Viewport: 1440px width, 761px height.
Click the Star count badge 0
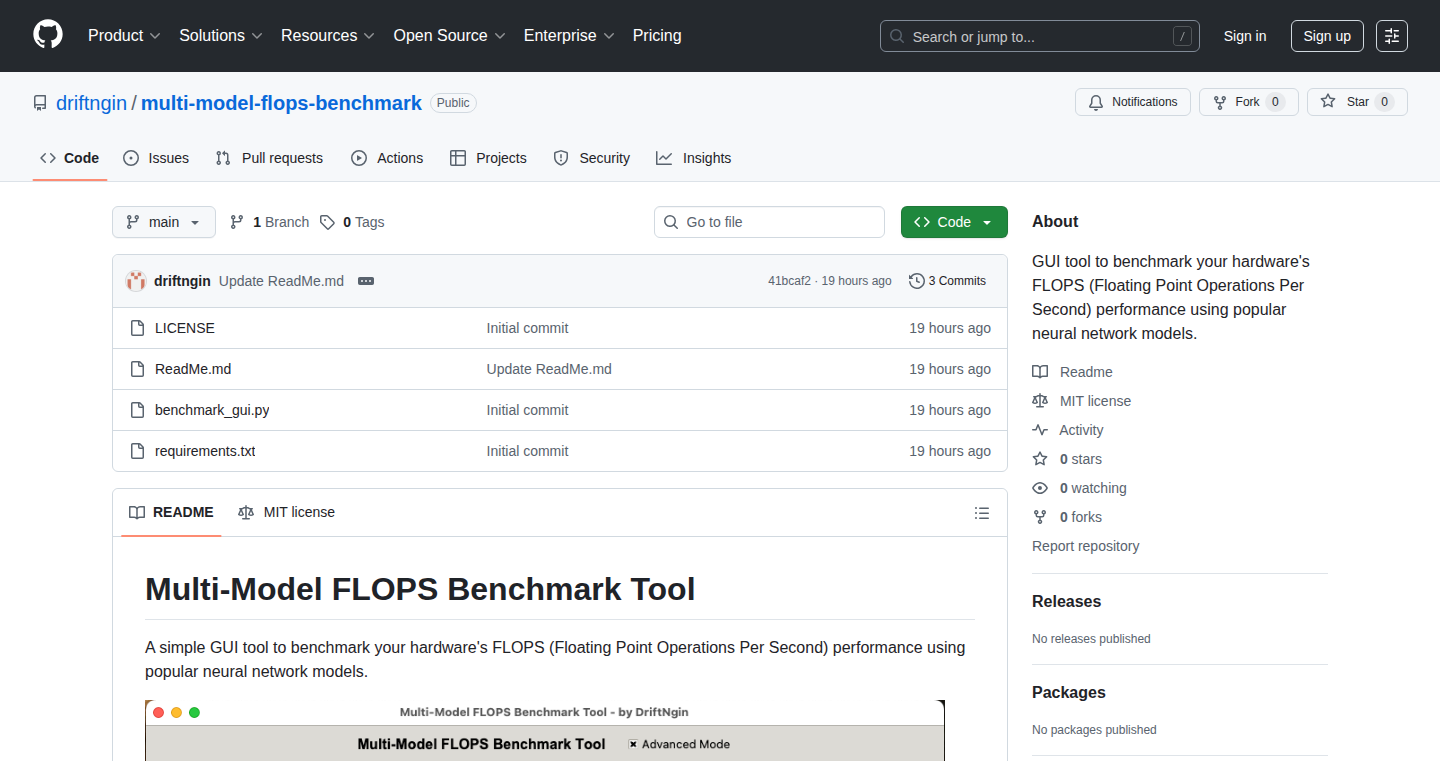1384,102
